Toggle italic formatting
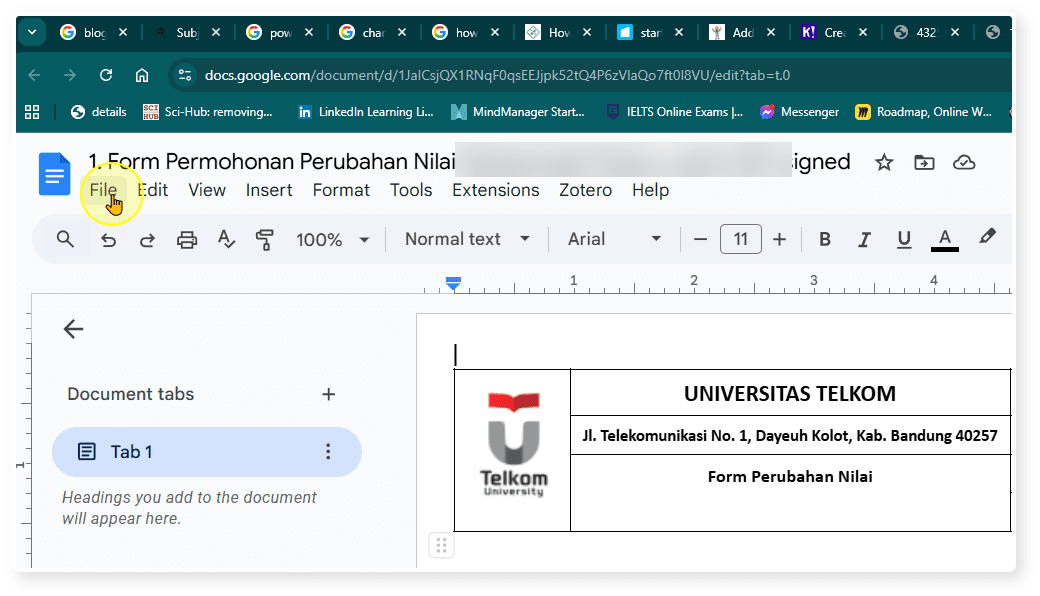Viewport: 1040px width, 596px height. click(x=864, y=239)
